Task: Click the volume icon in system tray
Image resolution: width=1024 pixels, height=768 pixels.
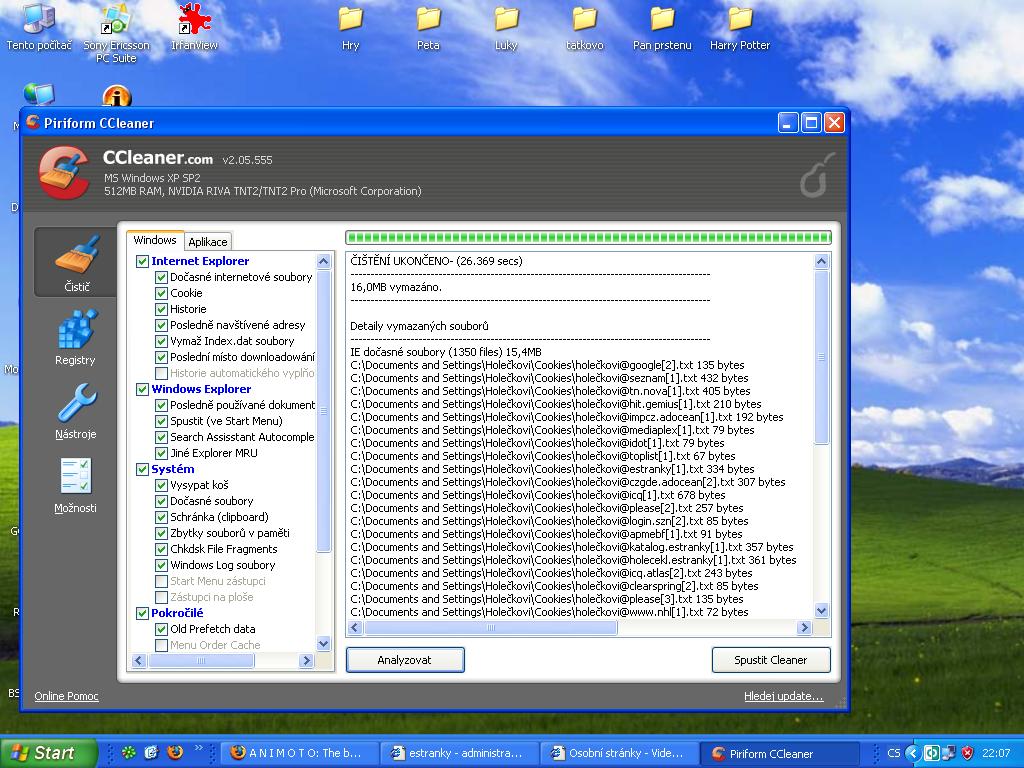Action: click(x=931, y=753)
